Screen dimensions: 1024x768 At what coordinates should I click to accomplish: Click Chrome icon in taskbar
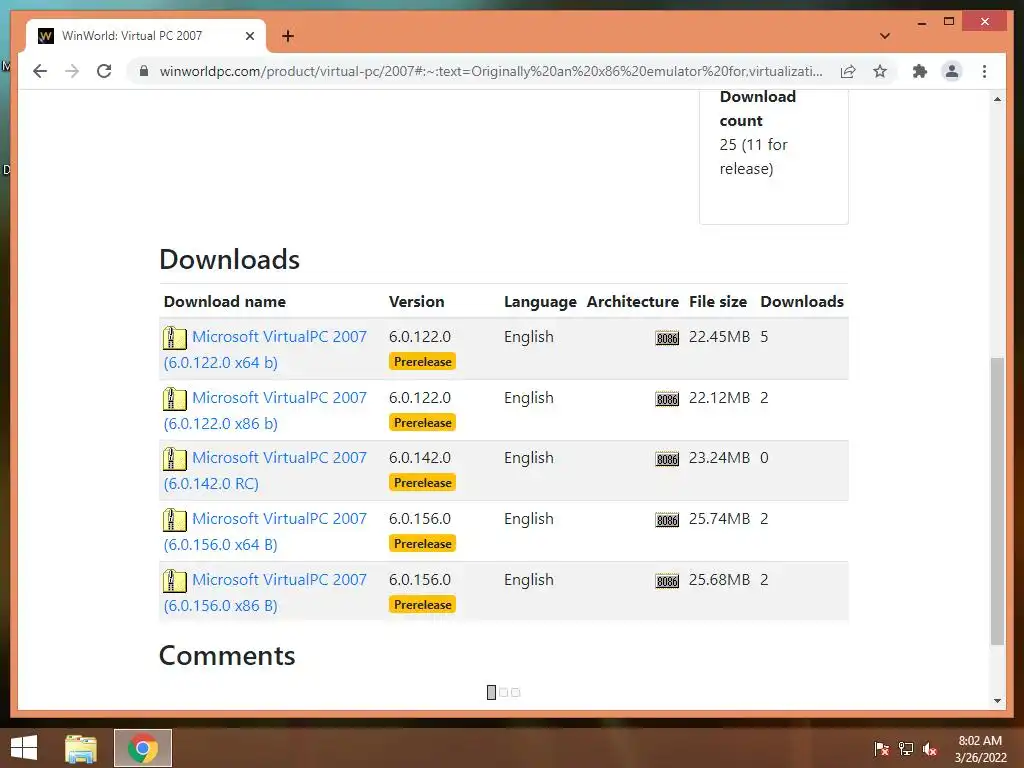(x=143, y=748)
